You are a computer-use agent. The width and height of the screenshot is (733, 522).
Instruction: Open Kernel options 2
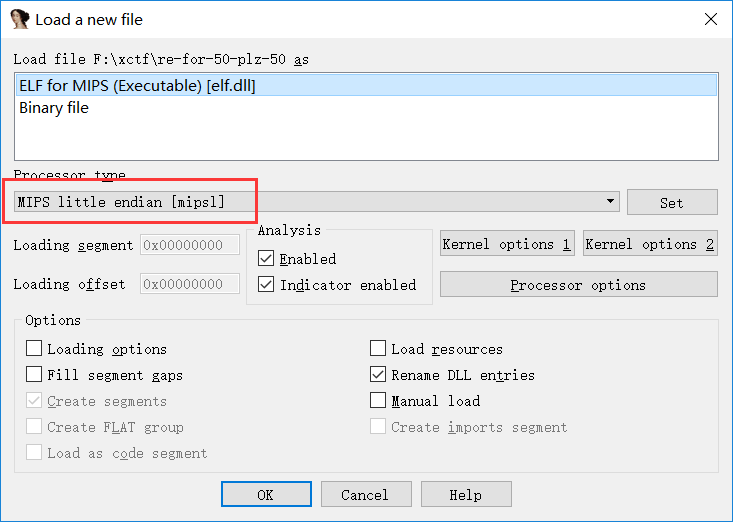point(650,244)
